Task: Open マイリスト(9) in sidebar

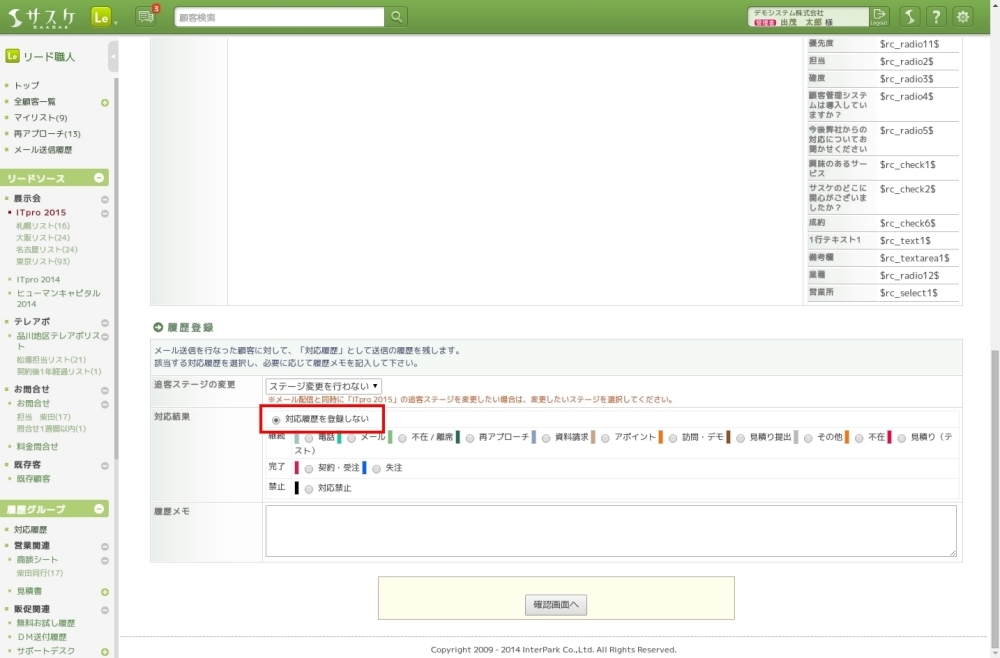Action: pyautogui.click(x=40, y=118)
